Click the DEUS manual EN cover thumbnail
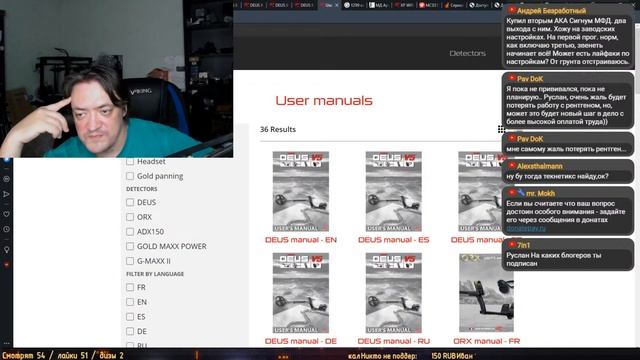Viewport: 640px width, 360px height. pos(301,191)
